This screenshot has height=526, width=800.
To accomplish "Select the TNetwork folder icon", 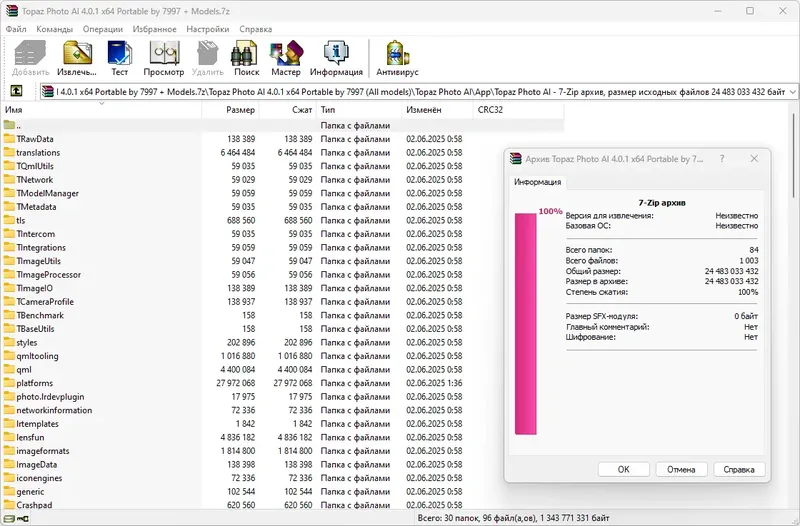I will pos(9,179).
